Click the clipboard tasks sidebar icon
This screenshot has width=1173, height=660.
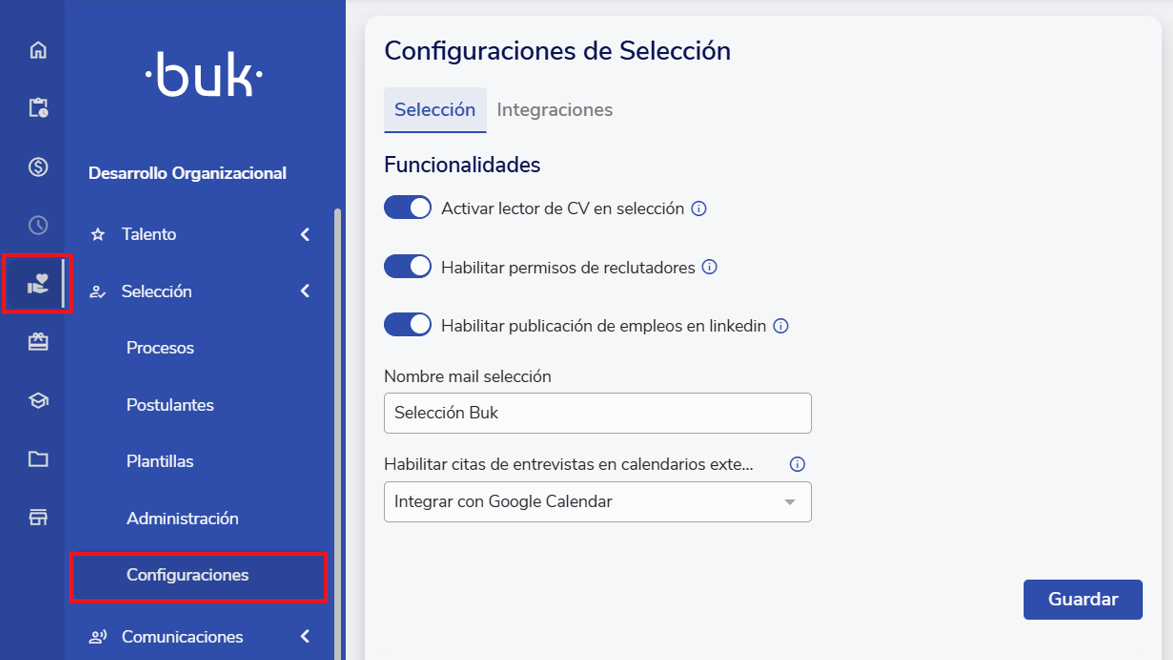(x=38, y=108)
